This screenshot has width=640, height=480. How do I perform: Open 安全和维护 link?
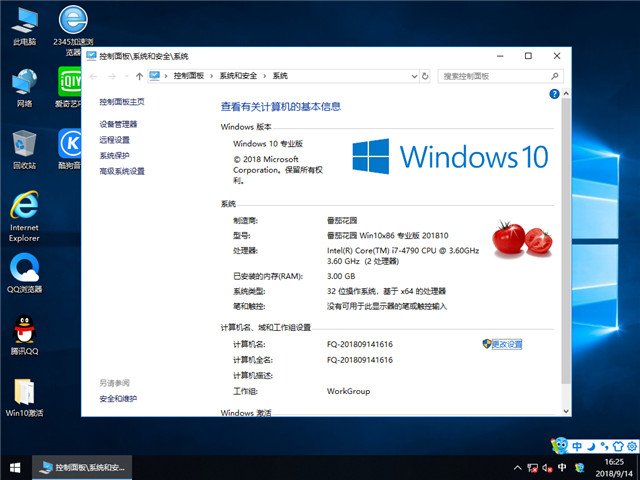118,399
